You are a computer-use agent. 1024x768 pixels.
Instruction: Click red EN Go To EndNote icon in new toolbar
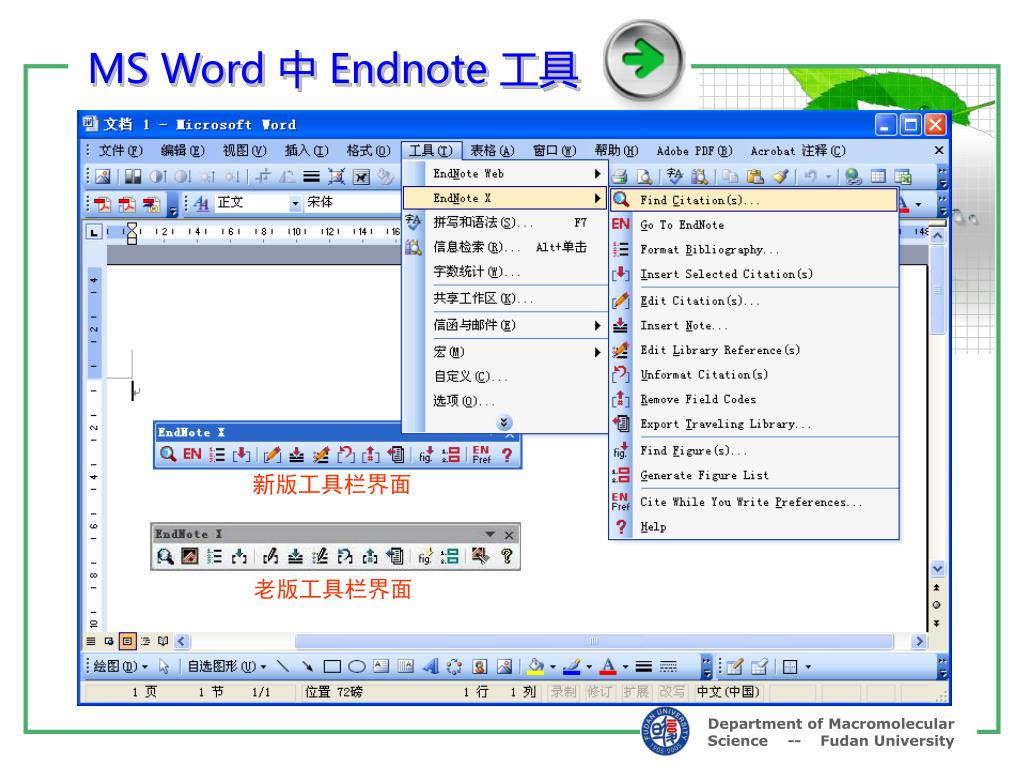click(x=192, y=454)
